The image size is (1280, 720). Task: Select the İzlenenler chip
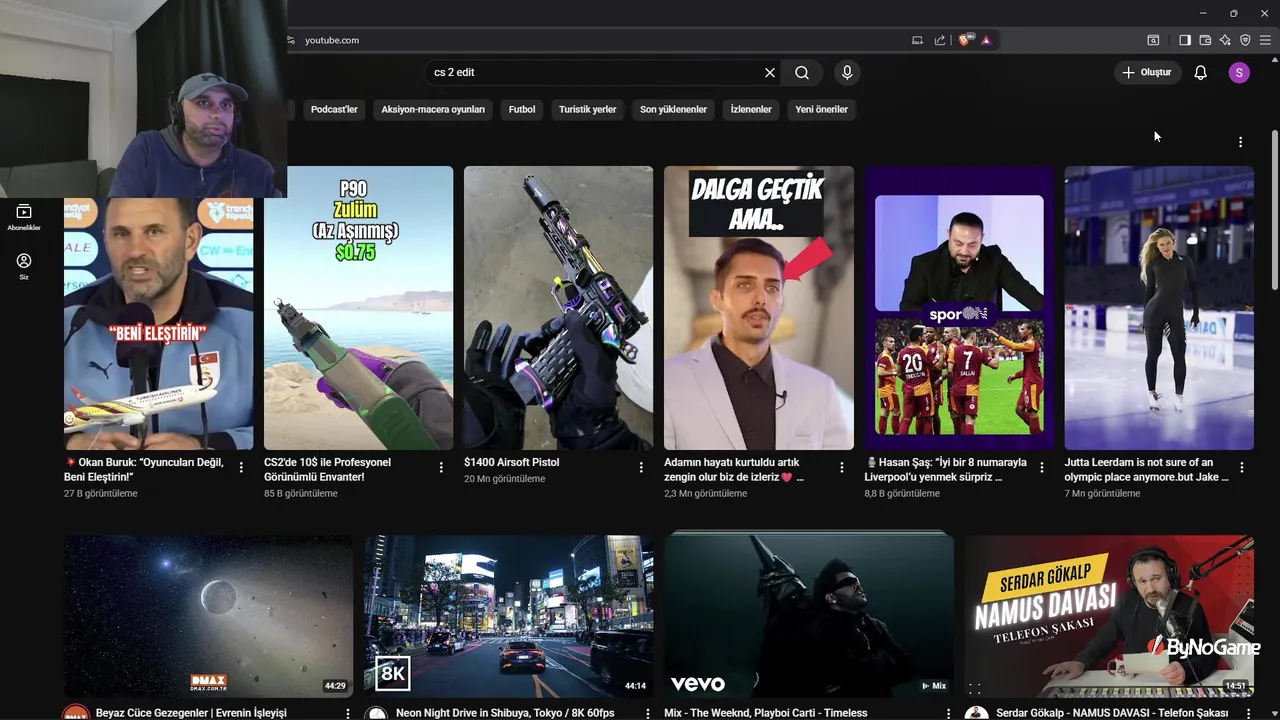tap(751, 110)
